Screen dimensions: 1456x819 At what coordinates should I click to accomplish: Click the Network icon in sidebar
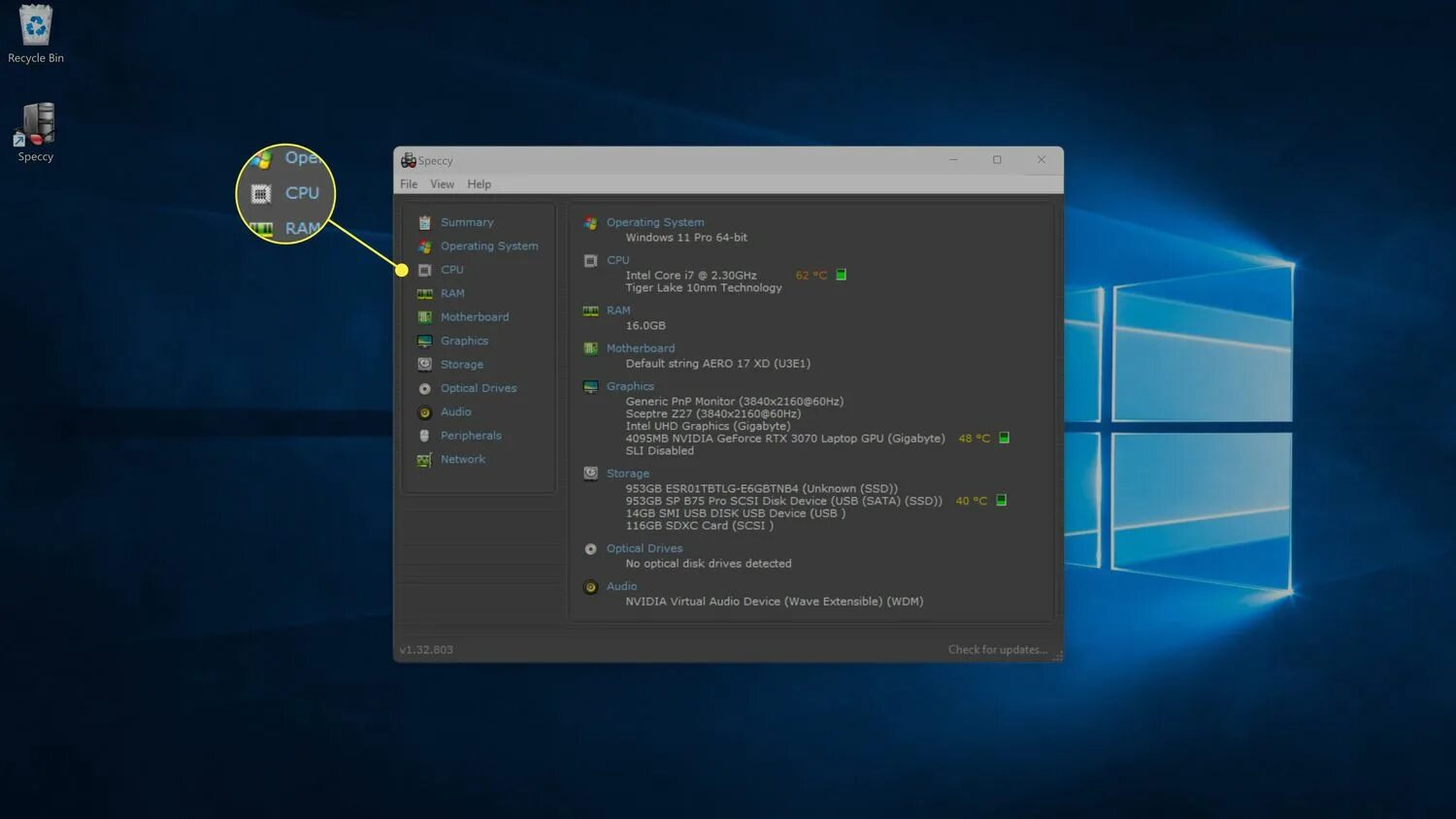coord(424,460)
